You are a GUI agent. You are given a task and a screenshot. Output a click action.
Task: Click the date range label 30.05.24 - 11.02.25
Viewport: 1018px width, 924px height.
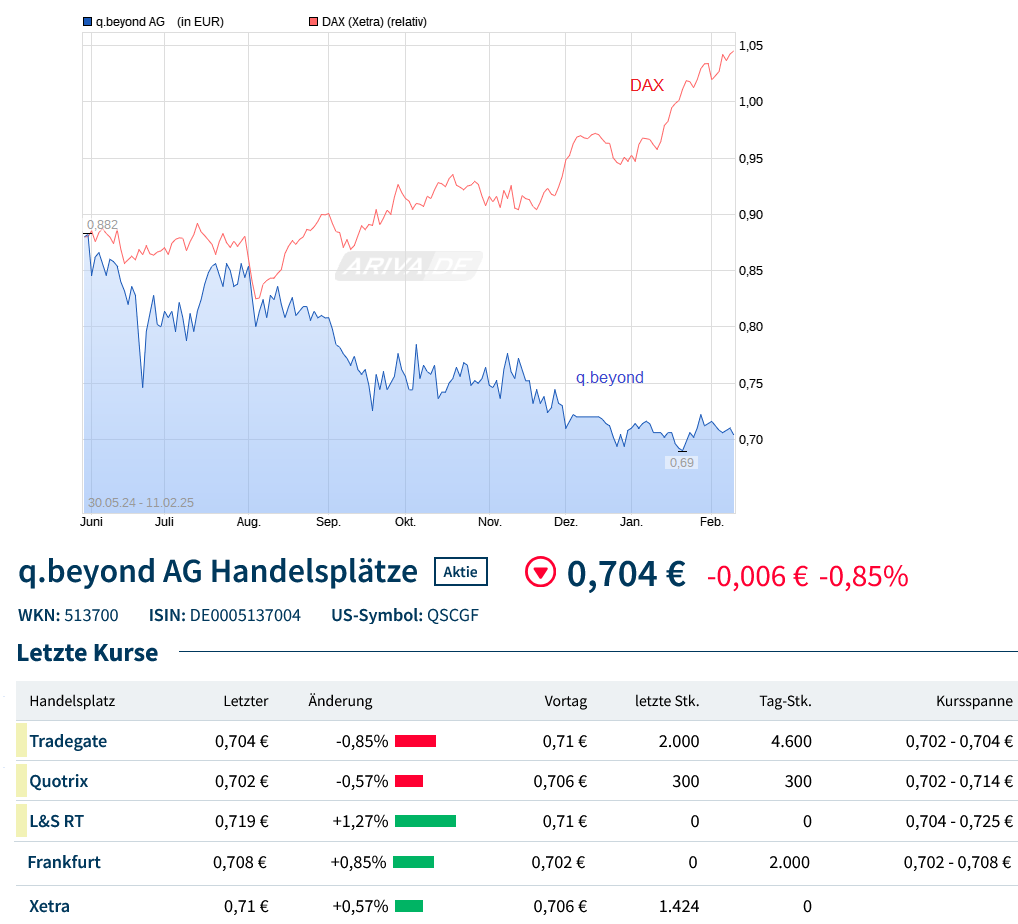pos(142,501)
